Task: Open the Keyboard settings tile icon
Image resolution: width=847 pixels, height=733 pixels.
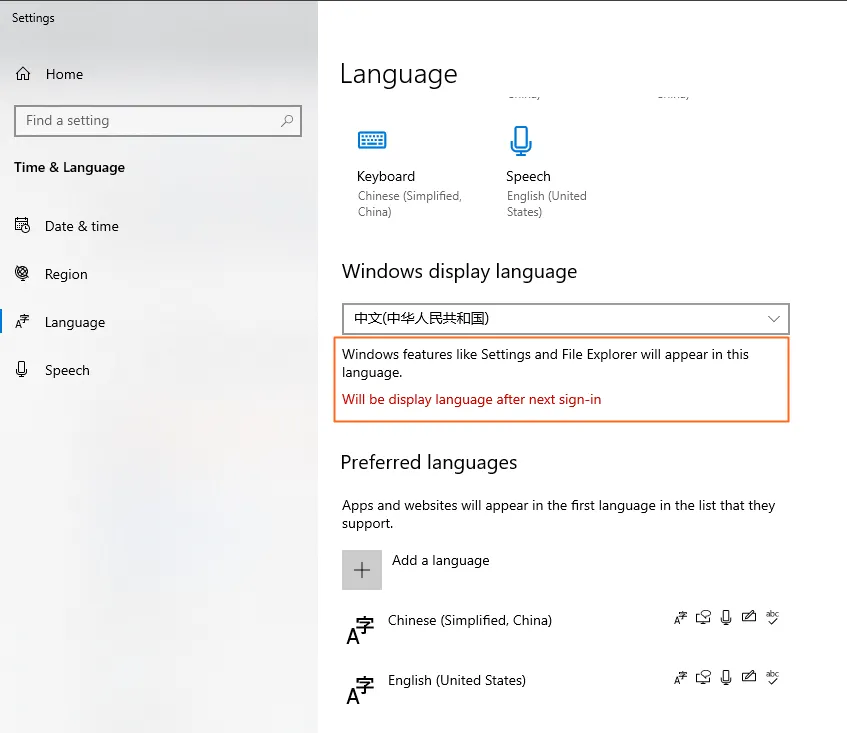Action: pos(372,141)
